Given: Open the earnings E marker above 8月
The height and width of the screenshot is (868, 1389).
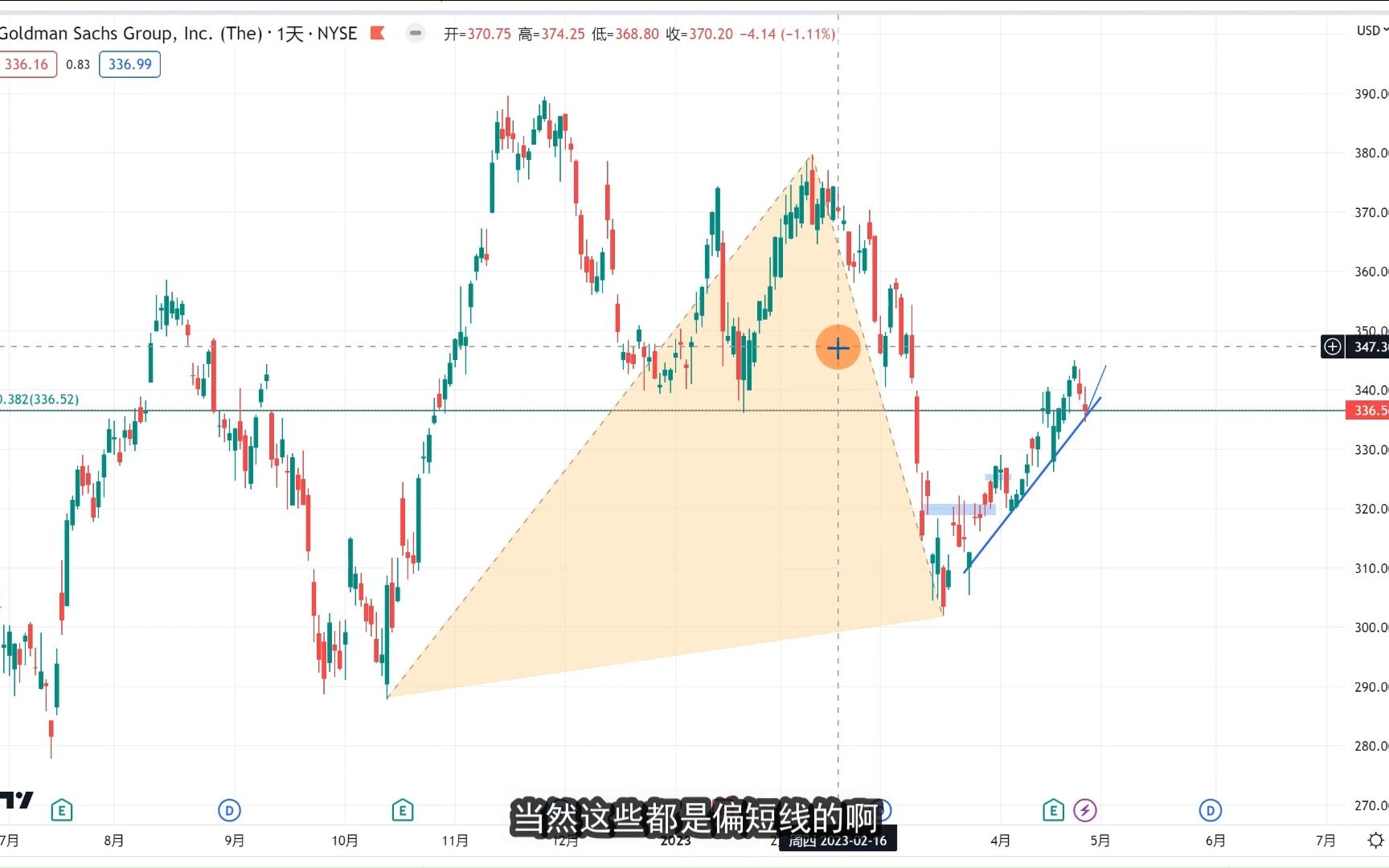Looking at the screenshot, I should (62, 810).
